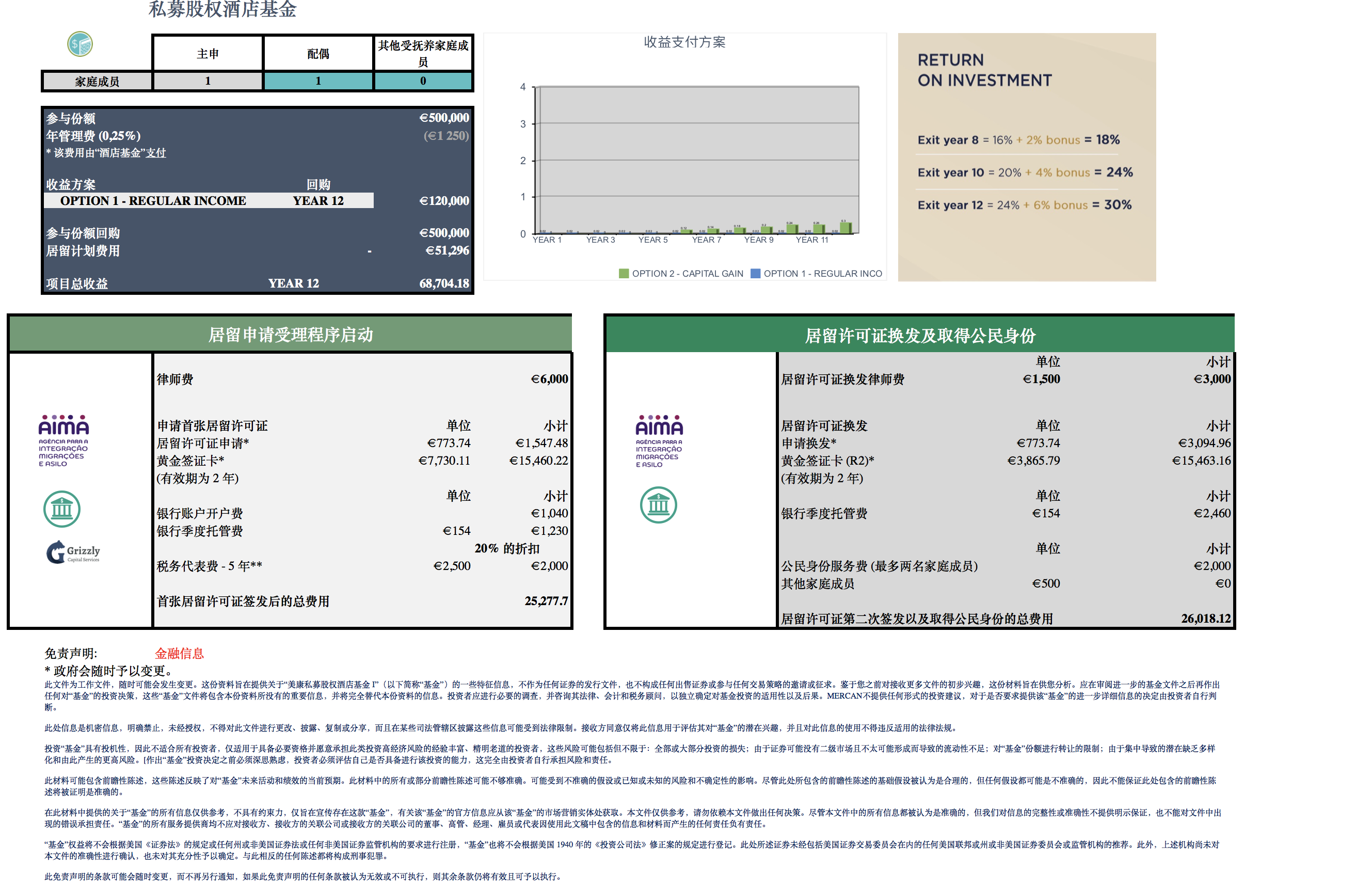Click blue Option 1 Regular Income legend swatch
Screen dimensions: 1372x886
(756, 273)
